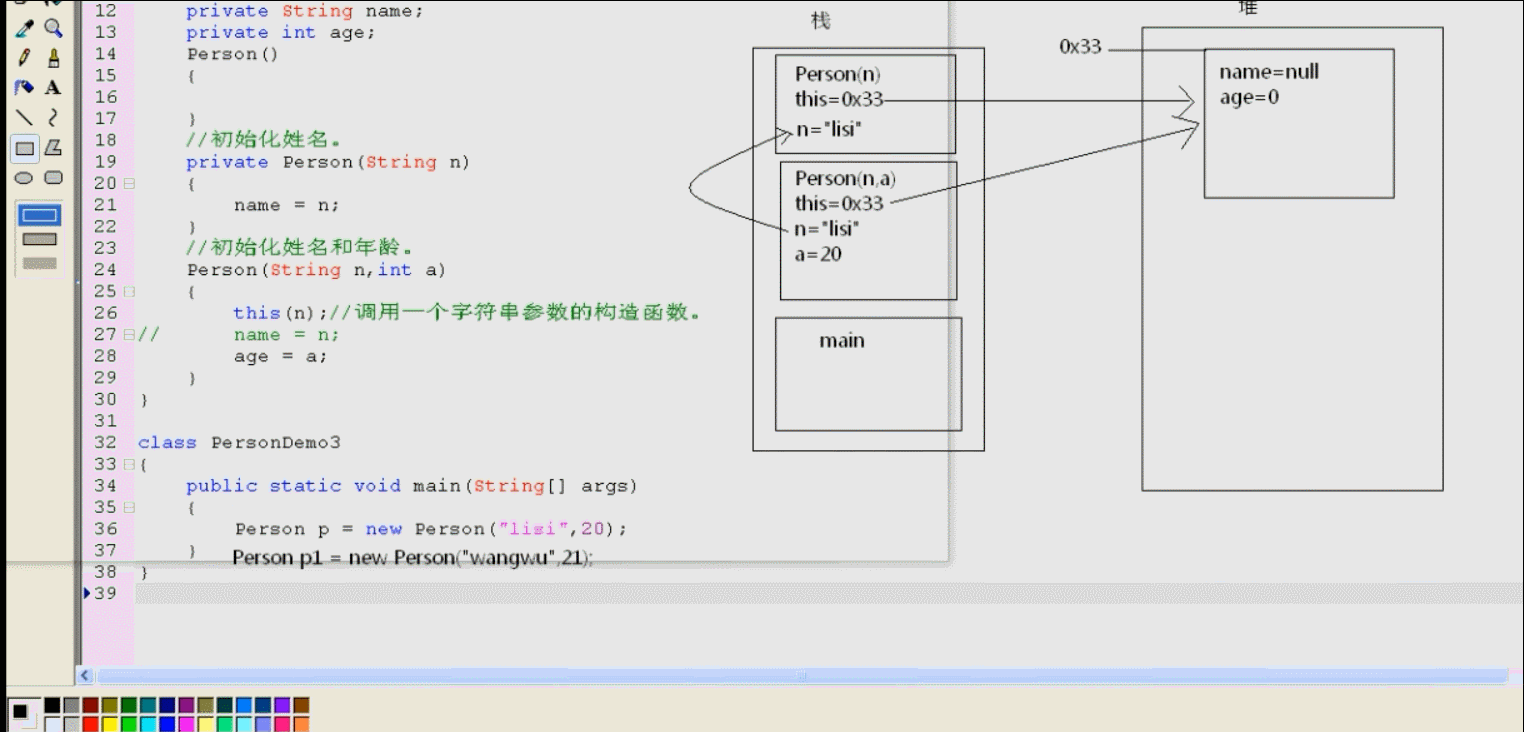Click the line number 39 in the gutter
This screenshot has width=1524, height=732.
pos(105,594)
